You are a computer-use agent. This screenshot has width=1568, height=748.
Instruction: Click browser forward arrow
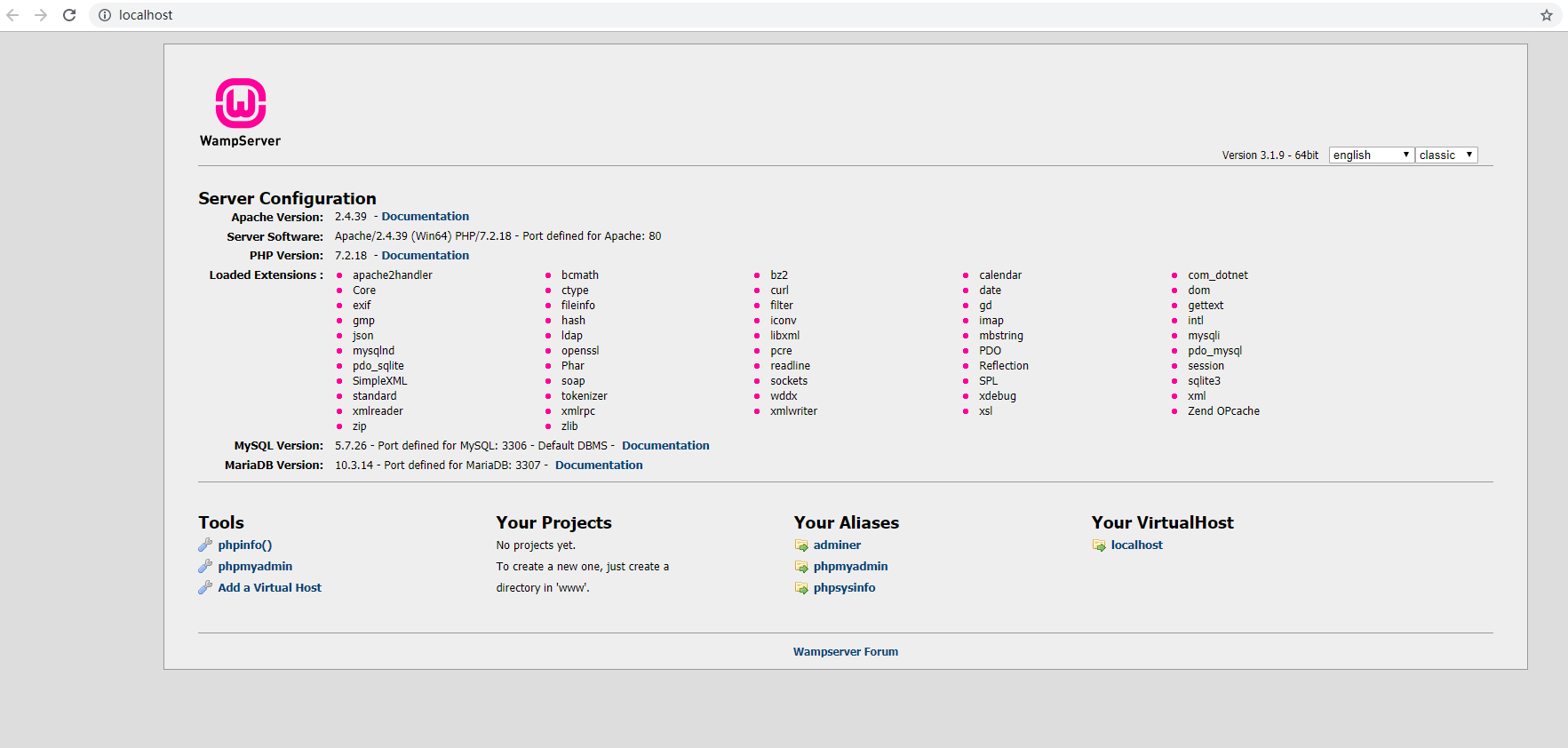41,15
